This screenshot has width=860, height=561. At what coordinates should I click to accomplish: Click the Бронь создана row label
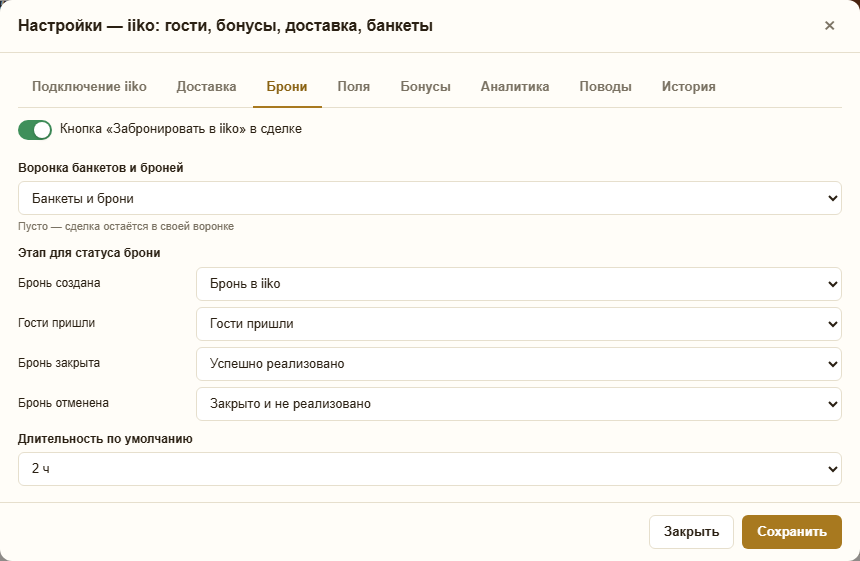(59, 283)
